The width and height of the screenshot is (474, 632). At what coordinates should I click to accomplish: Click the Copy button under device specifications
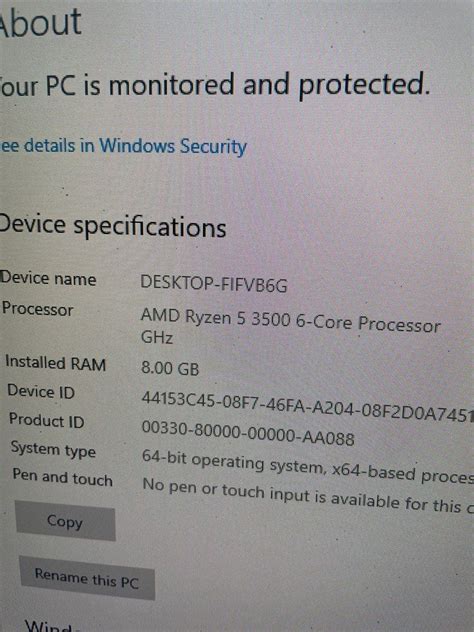(x=65, y=521)
